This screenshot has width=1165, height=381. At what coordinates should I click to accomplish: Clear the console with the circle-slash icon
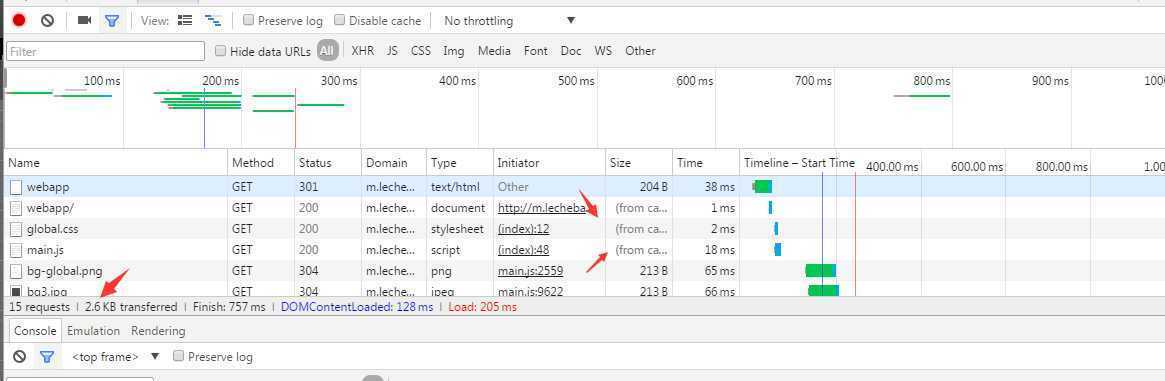coord(20,356)
